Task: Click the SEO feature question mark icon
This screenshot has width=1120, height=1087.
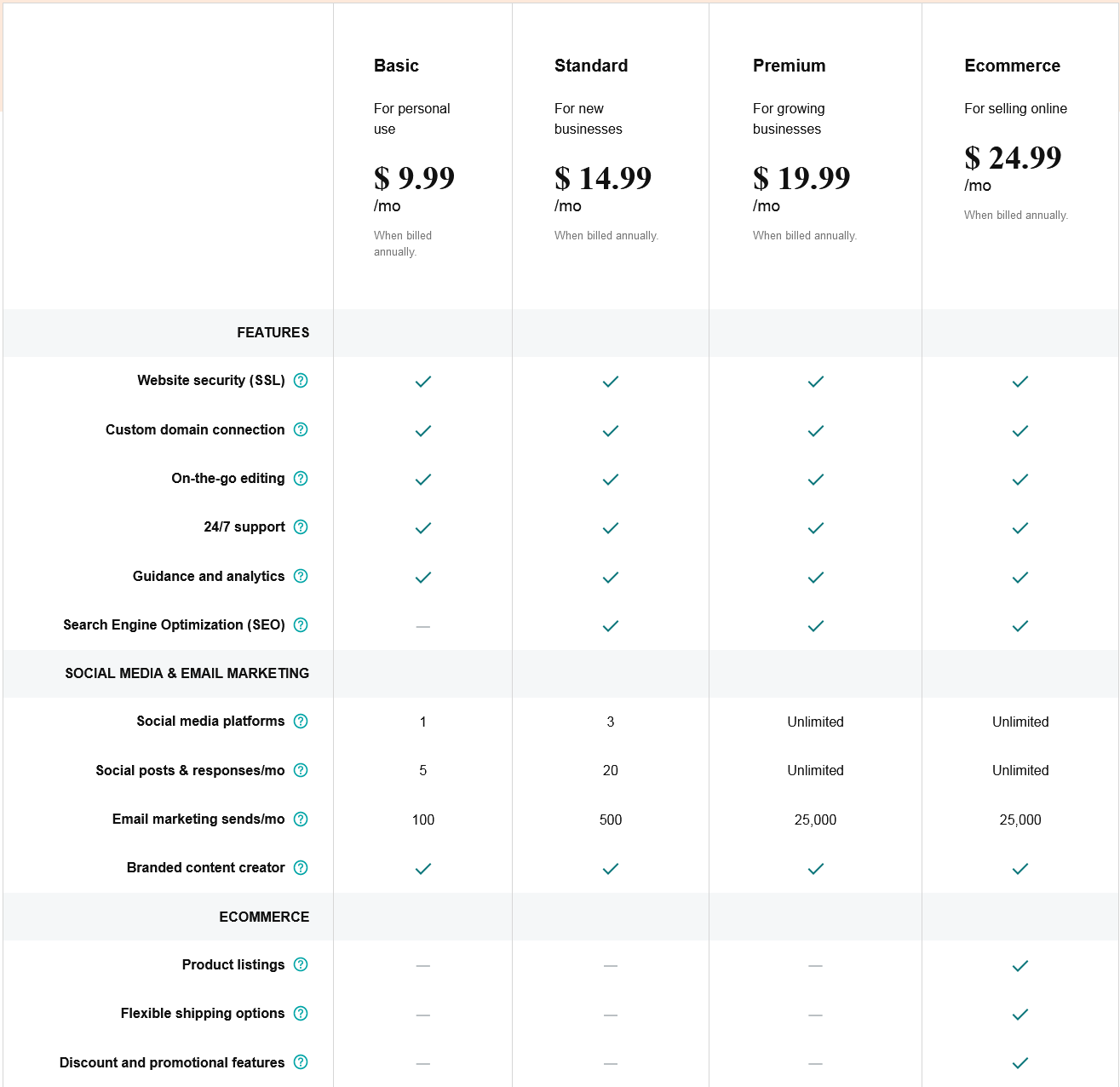Action: pyautogui.click(x=301, y=625)
